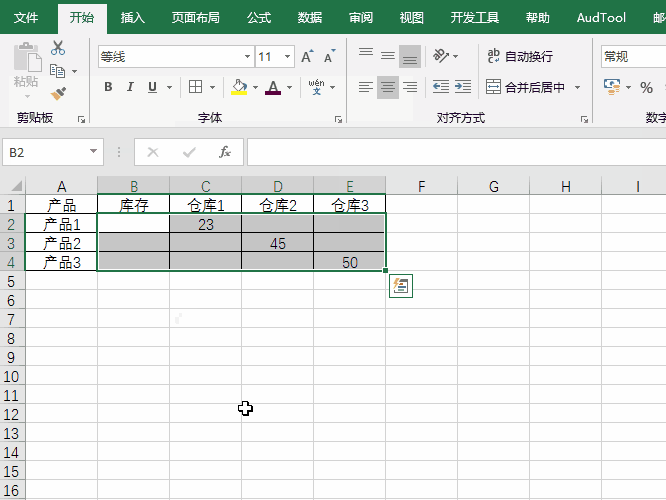This screenshot has width=666, height=500.
Task: Click the 自动换行 wrap text button
Action: point(520,56)
